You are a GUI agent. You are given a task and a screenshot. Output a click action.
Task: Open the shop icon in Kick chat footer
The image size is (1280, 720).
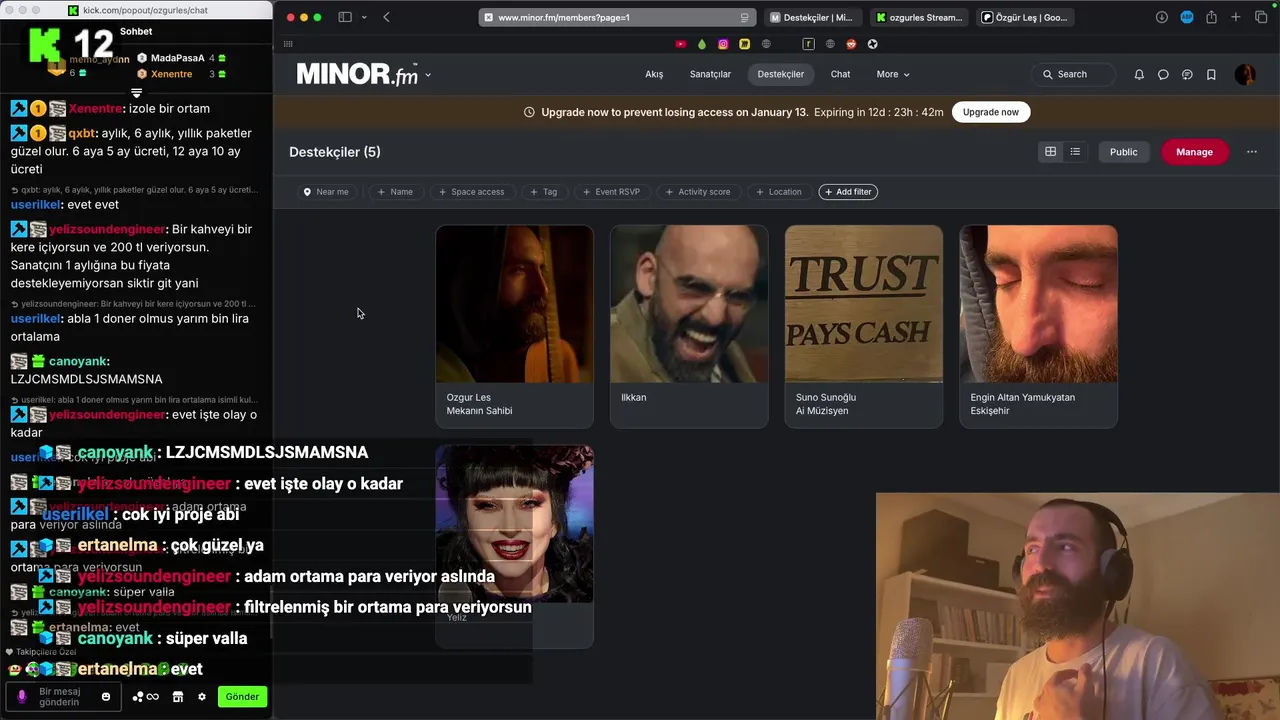click(x=178, y=697)
